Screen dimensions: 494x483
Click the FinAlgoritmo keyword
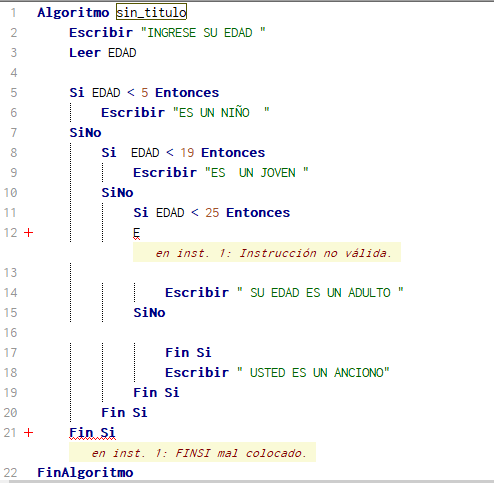[85, 473]
